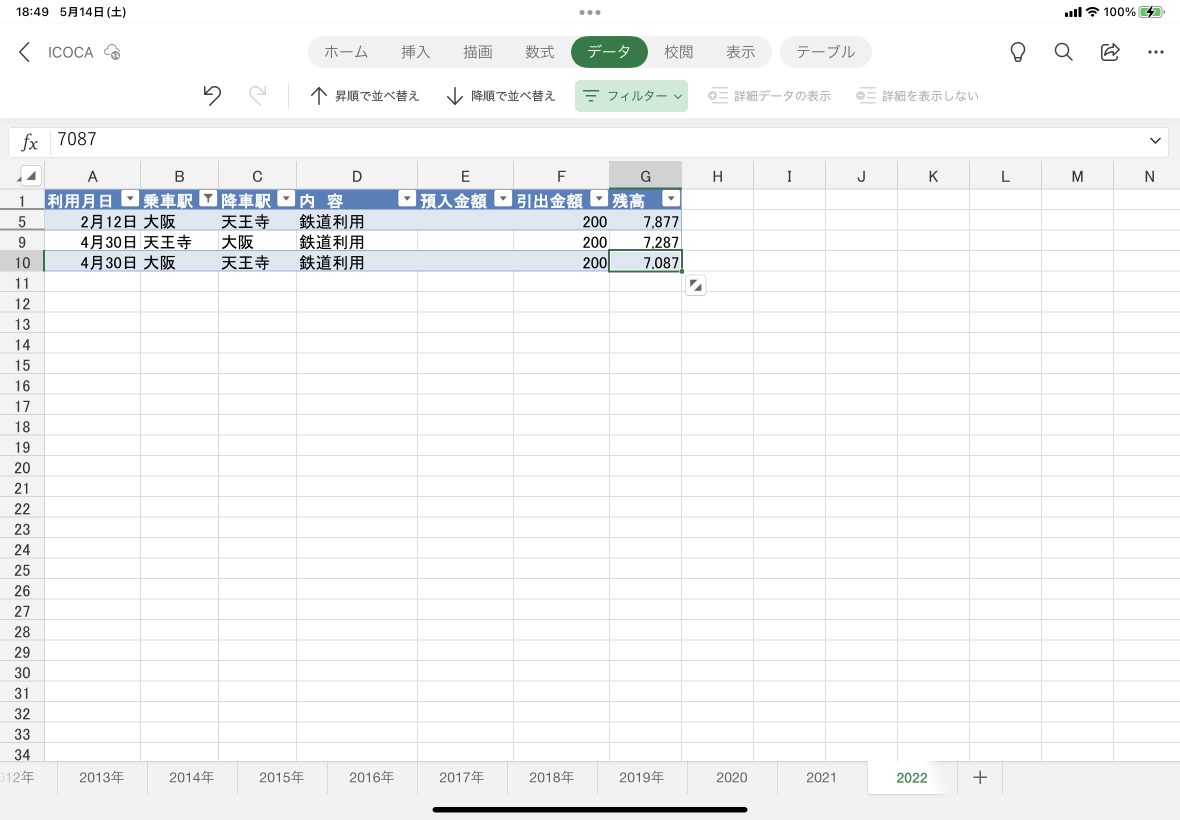
Task: Select cell with 7,877 balance
Action: tap(646, 221)
